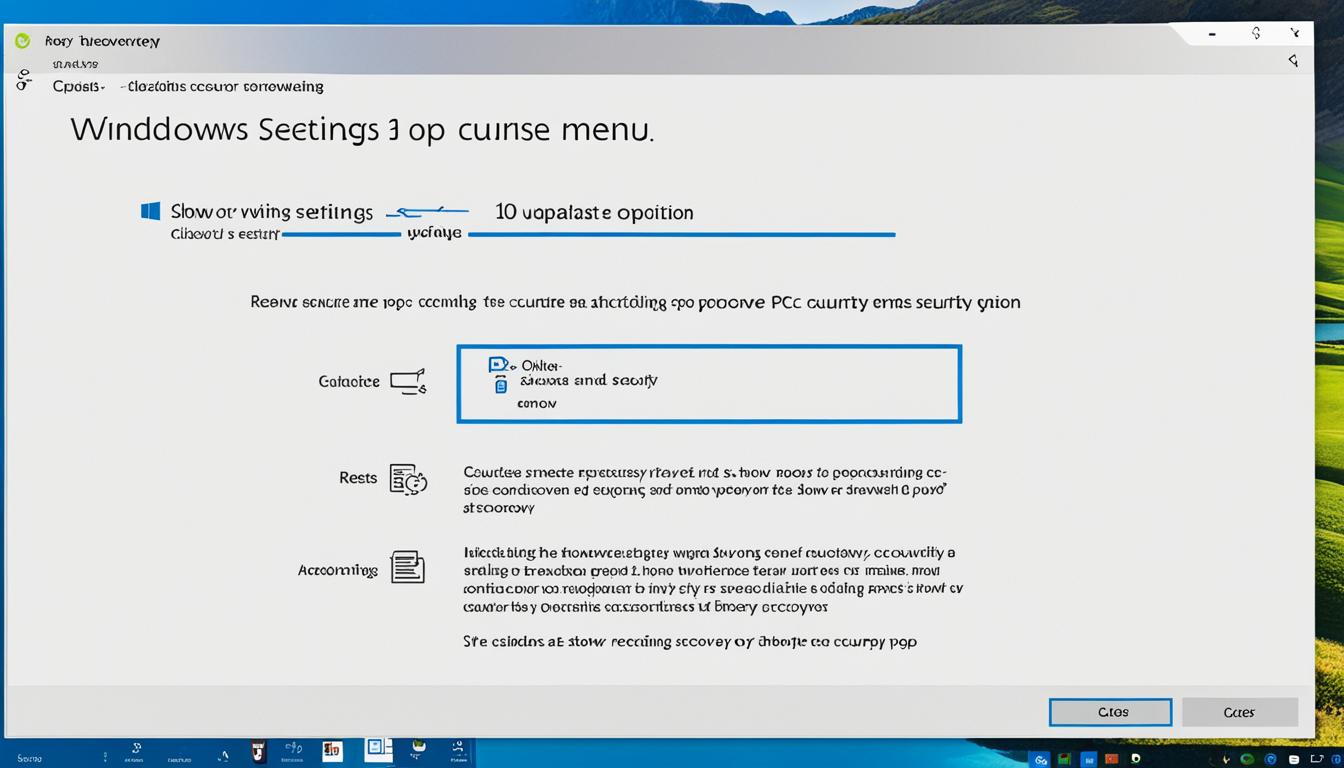
Task: Open the 'Claotitis cceuror torrowaing' breadcrumb item
Action: click(x=223, y=87)
